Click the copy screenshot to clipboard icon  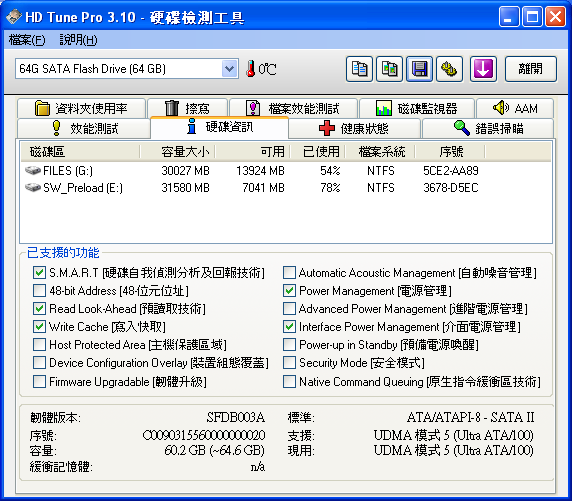coord(389,69)
